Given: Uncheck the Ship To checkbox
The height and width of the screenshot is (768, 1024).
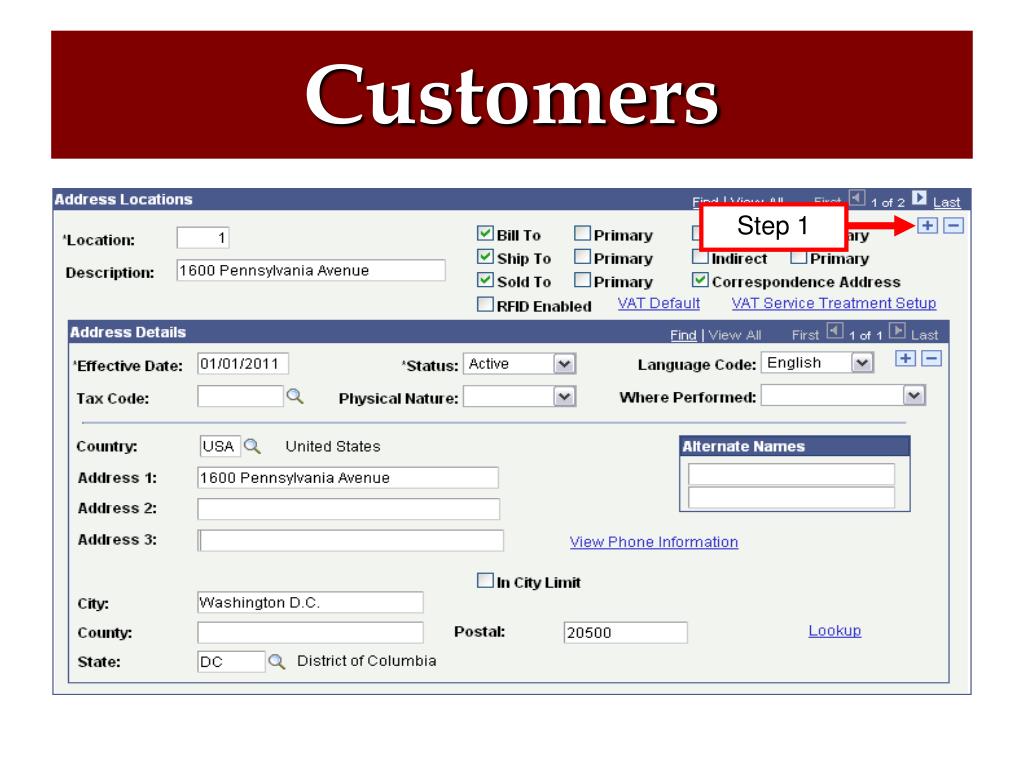Looking at the screenshot, I should tap(485, 257).
